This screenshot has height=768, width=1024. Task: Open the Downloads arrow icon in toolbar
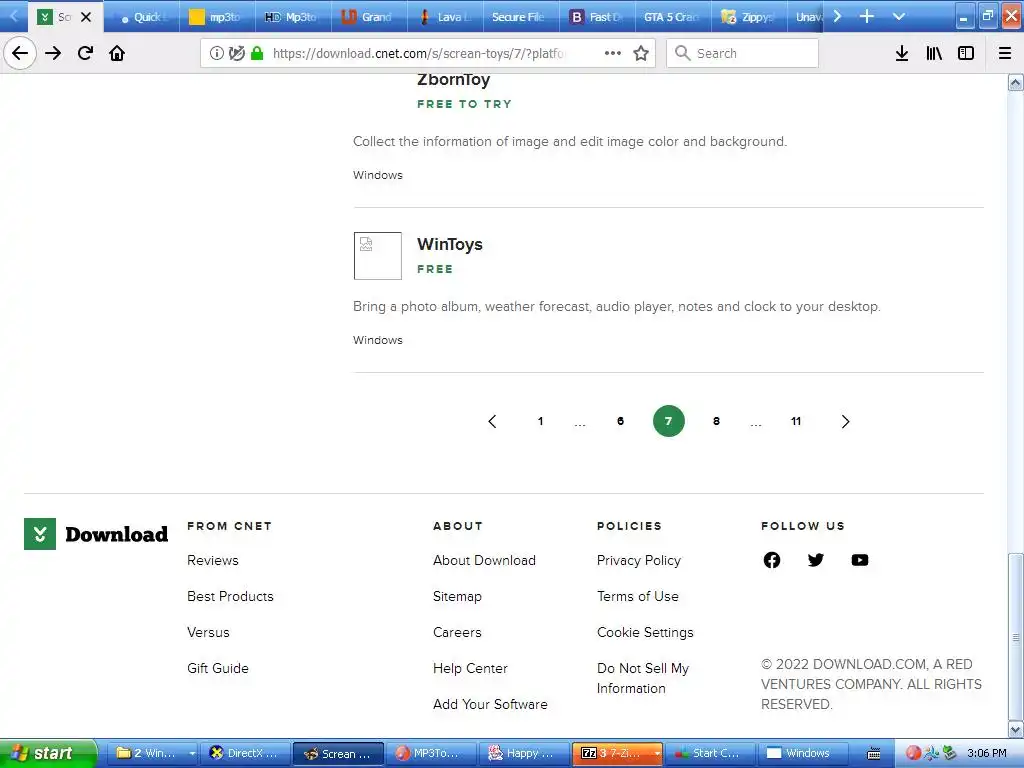(x=902, y=54)
